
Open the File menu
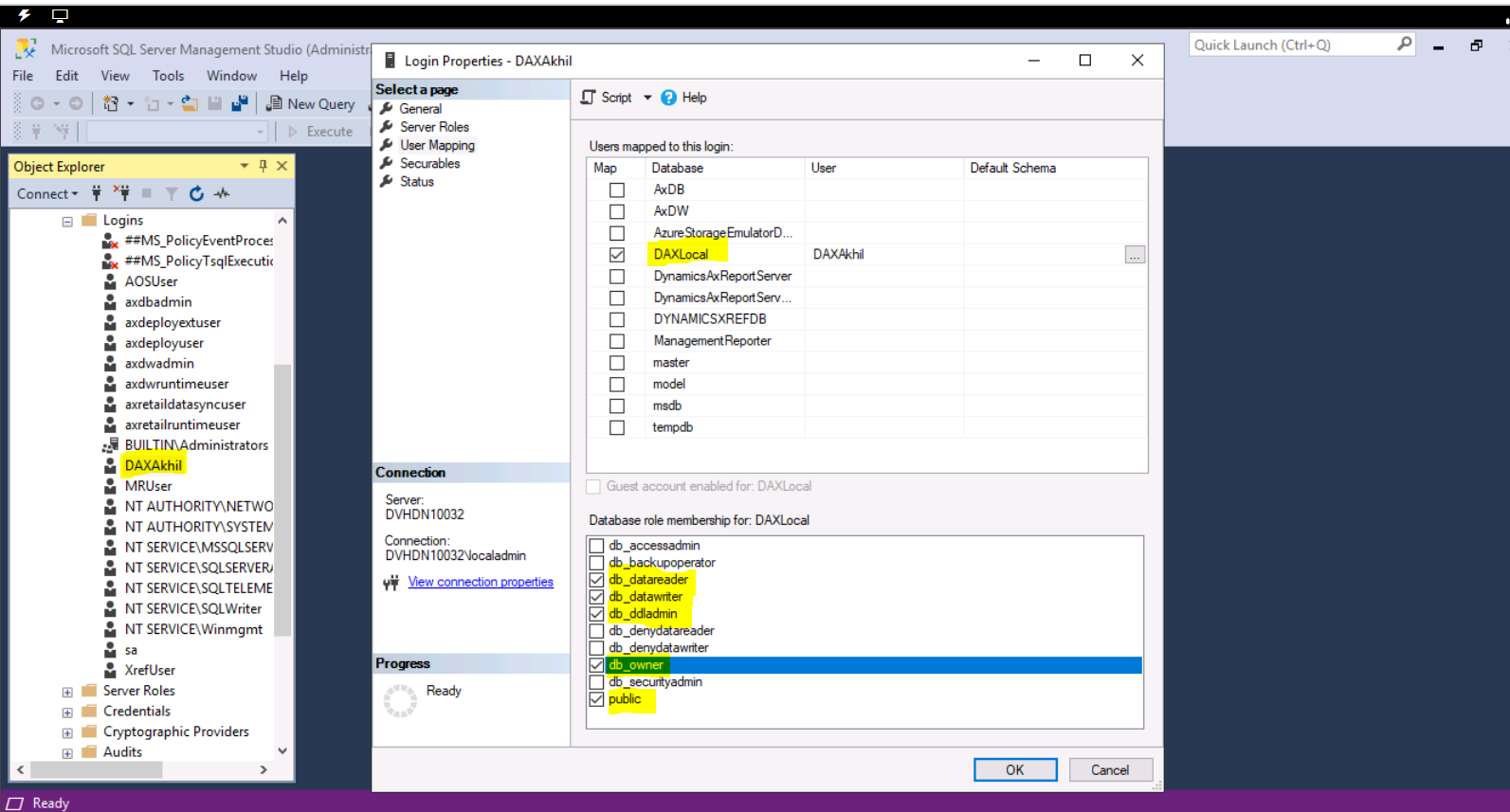23,76
